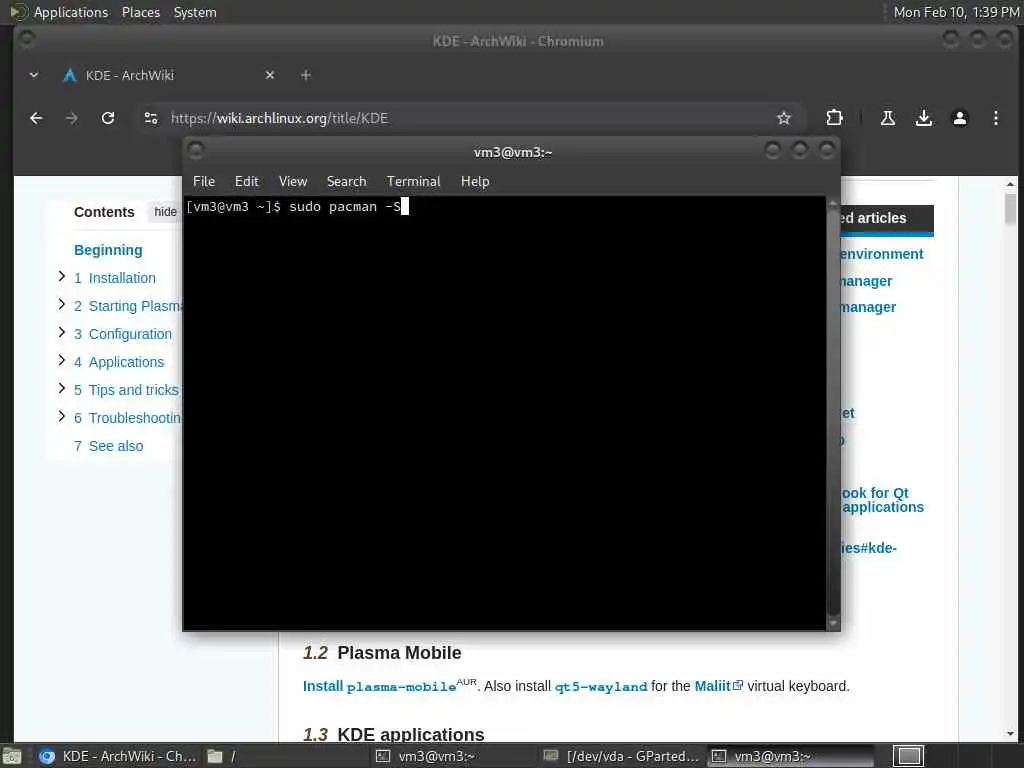Open Chrome Labs flask icon

tap(888, 118)
